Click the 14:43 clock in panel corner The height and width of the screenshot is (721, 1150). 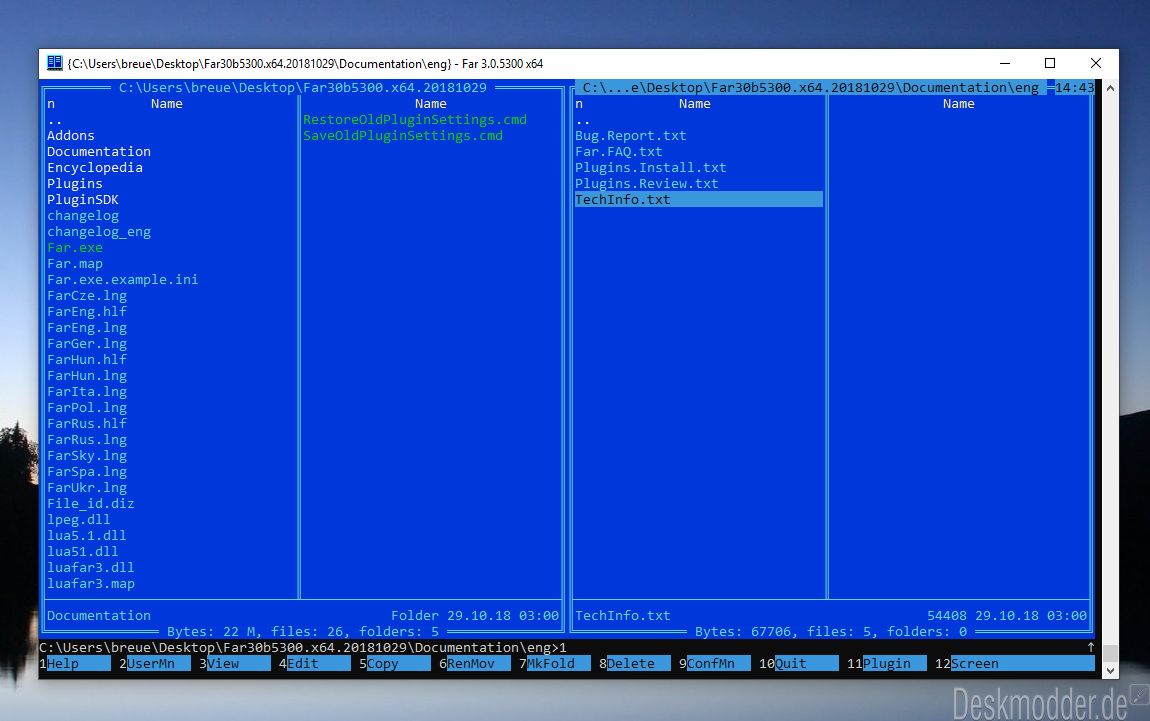[1074, 87]
